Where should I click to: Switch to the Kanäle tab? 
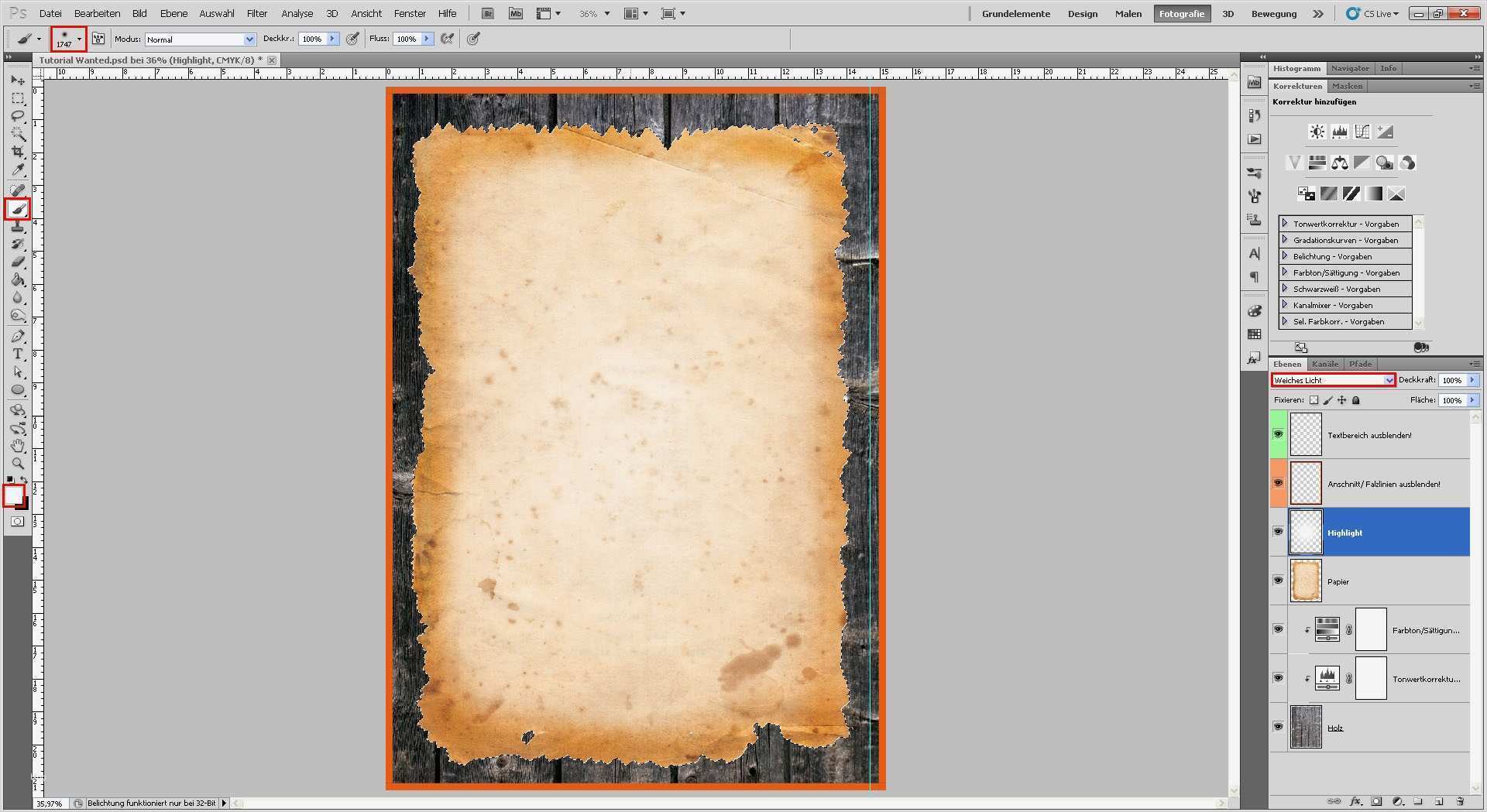click(1324, 364)
